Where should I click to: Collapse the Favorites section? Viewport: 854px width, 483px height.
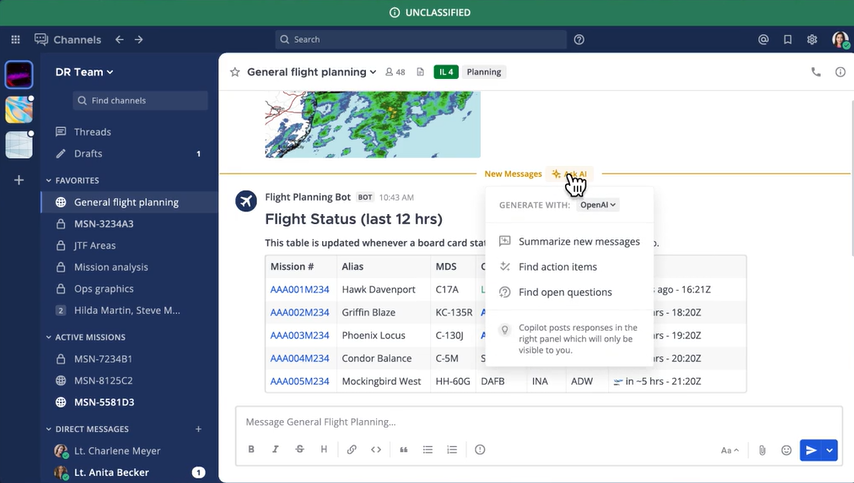point(49,181)
